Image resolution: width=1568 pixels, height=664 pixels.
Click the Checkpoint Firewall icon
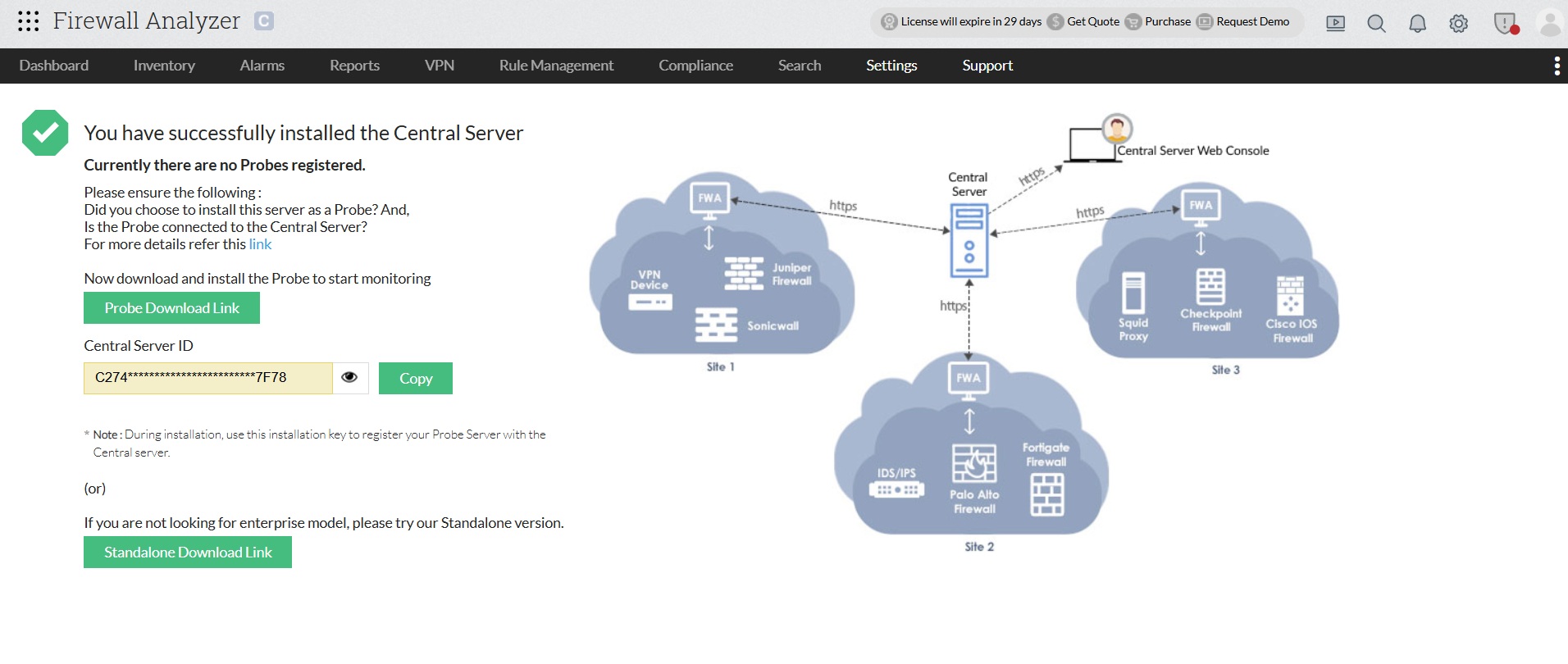point(1211,287)
